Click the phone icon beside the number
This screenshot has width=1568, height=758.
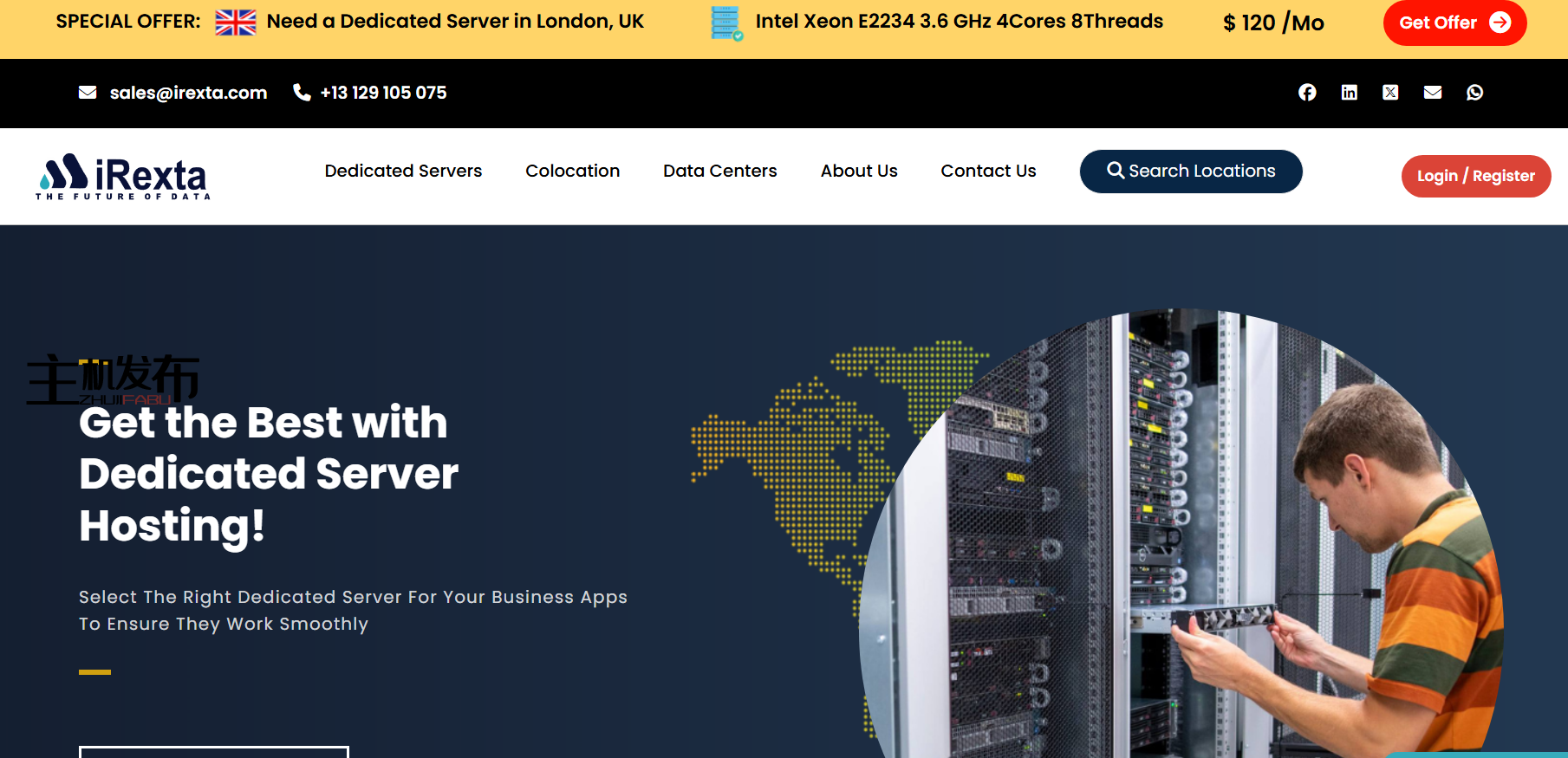click(302, 93)
